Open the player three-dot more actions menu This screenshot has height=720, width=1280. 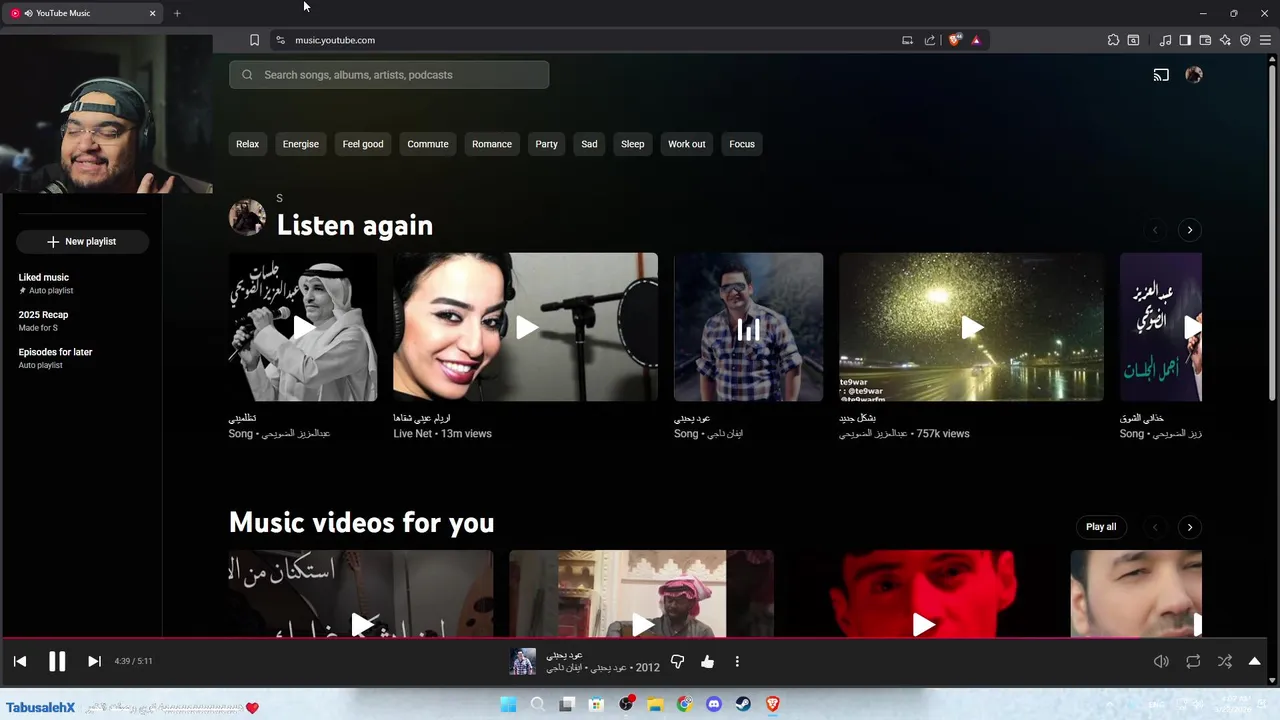coord(737,661)
